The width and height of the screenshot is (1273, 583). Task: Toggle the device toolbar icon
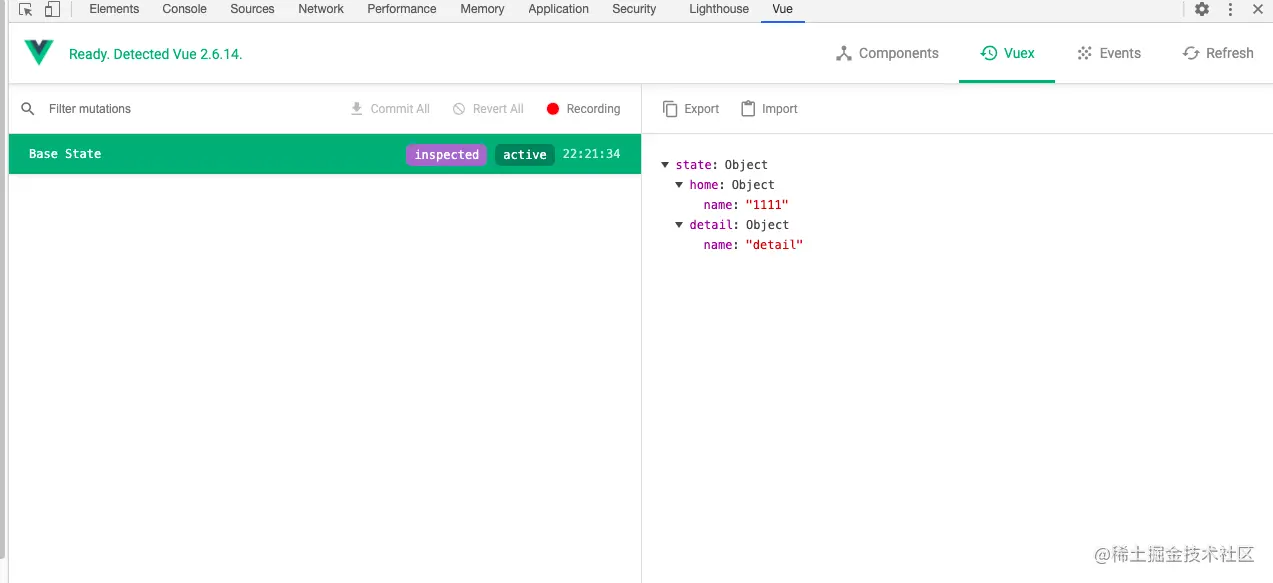click(x=52, y=9)
